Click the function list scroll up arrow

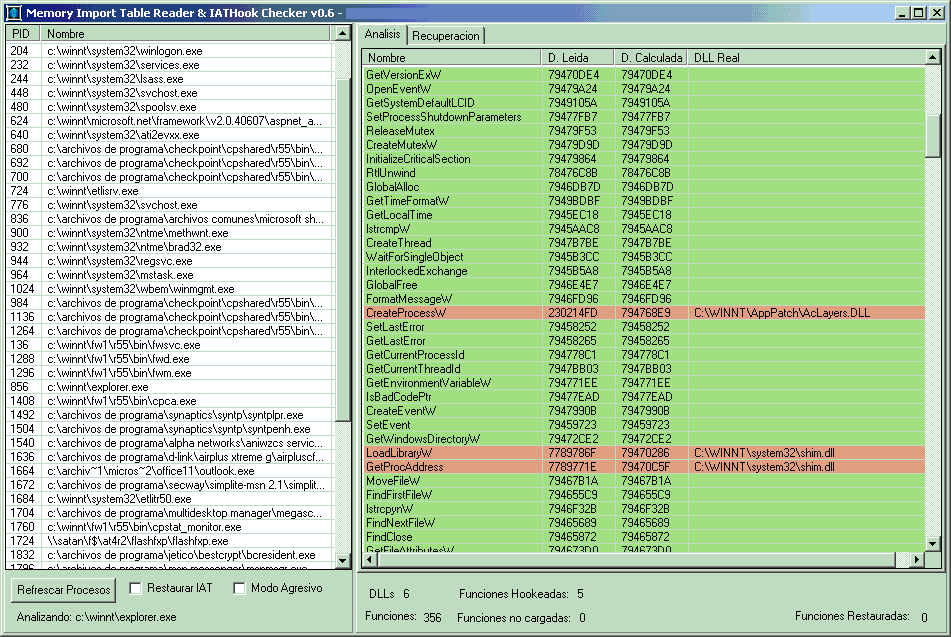tap(933, 57)
